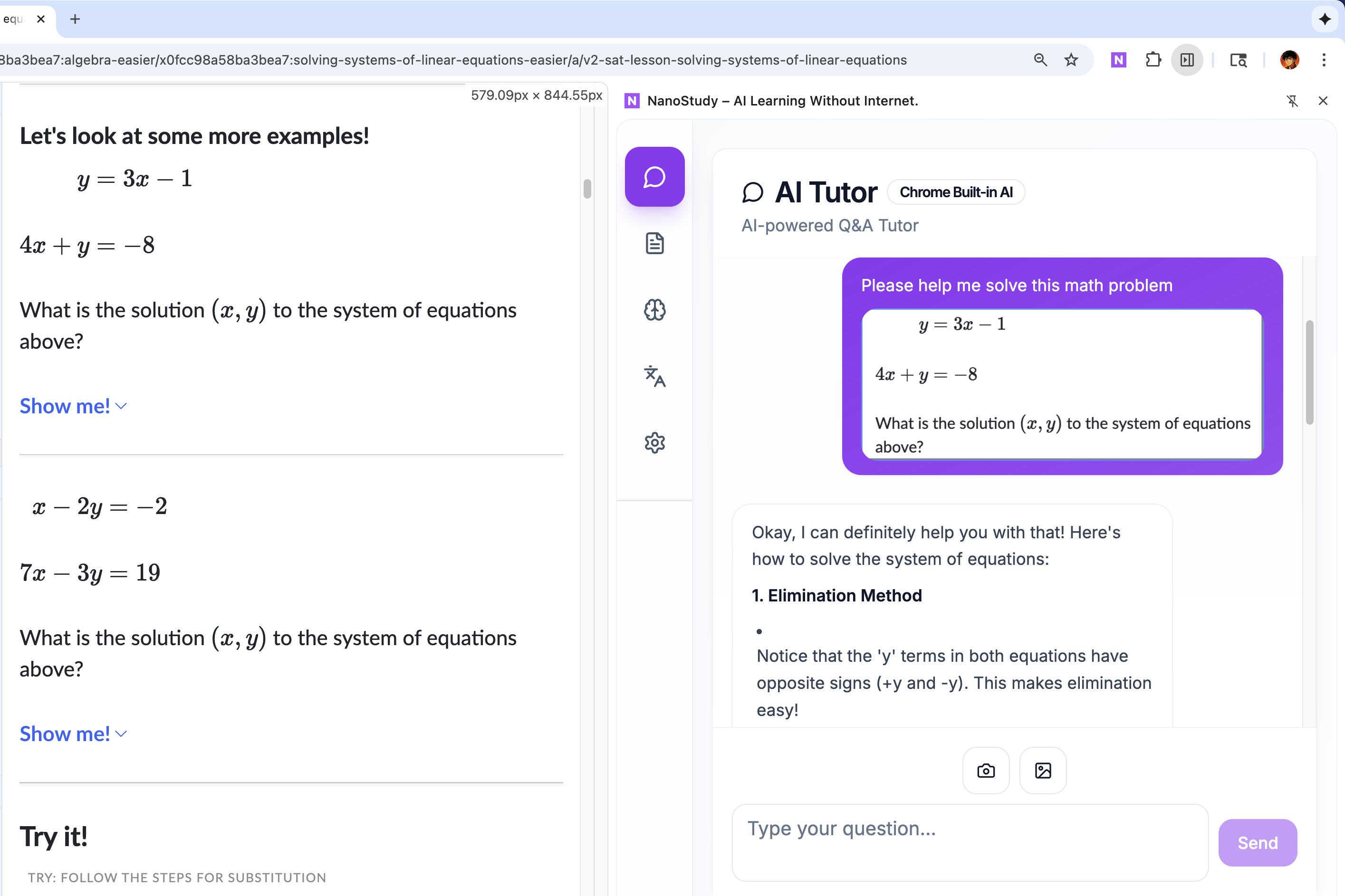1345x896 pixels.
Task: Click the camera screenshot capture button
Action: (985, 770)
